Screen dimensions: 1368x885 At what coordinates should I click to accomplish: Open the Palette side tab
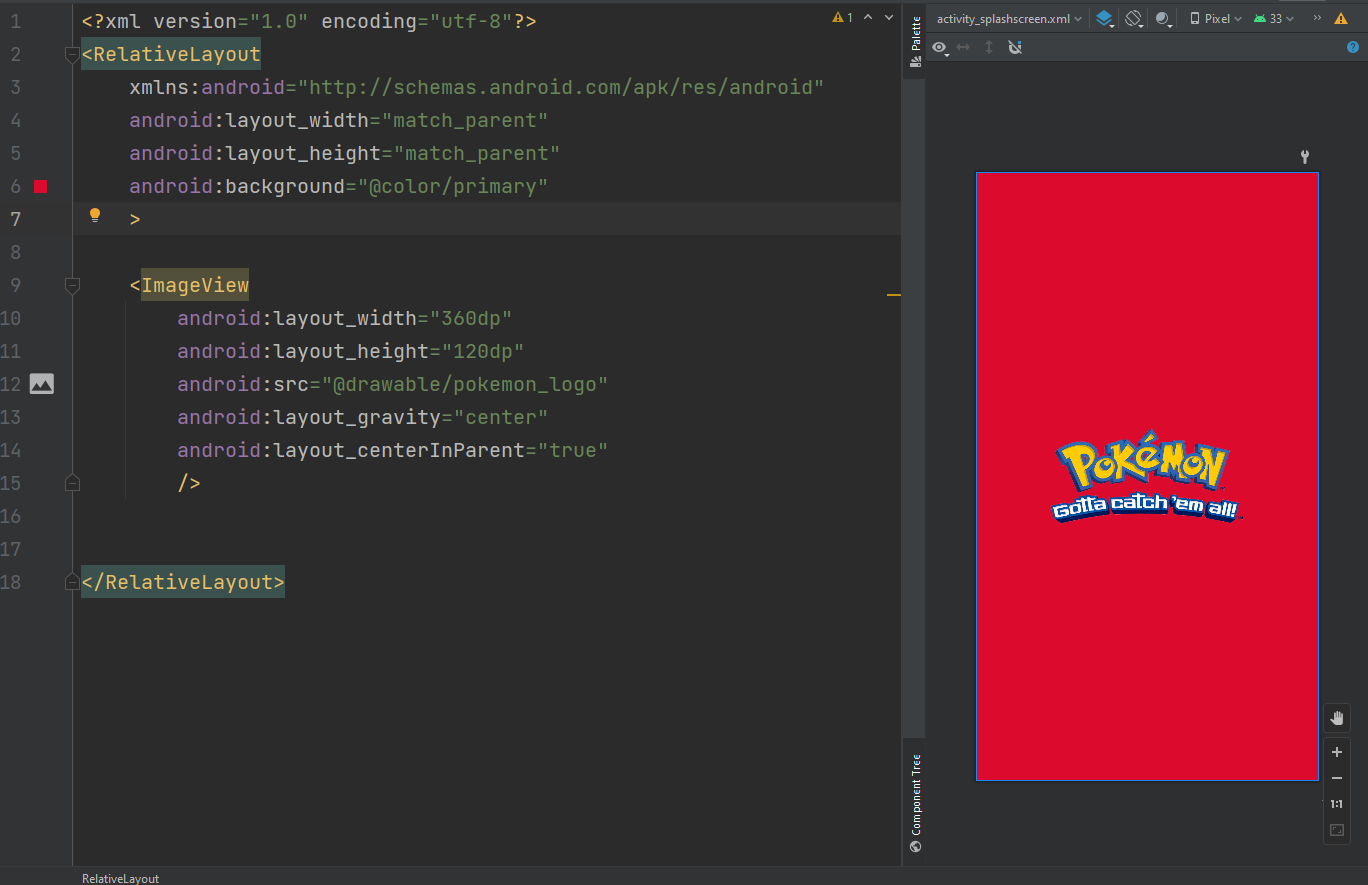tap(915, 42)
